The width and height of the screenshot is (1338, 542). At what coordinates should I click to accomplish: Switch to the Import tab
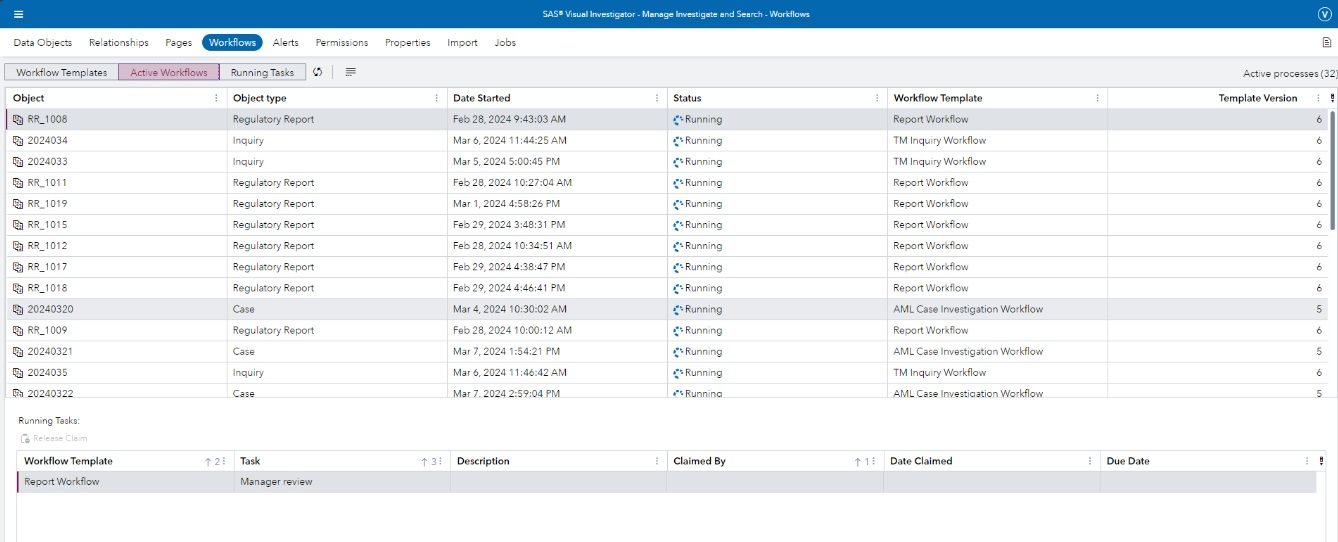coord(462,43)
